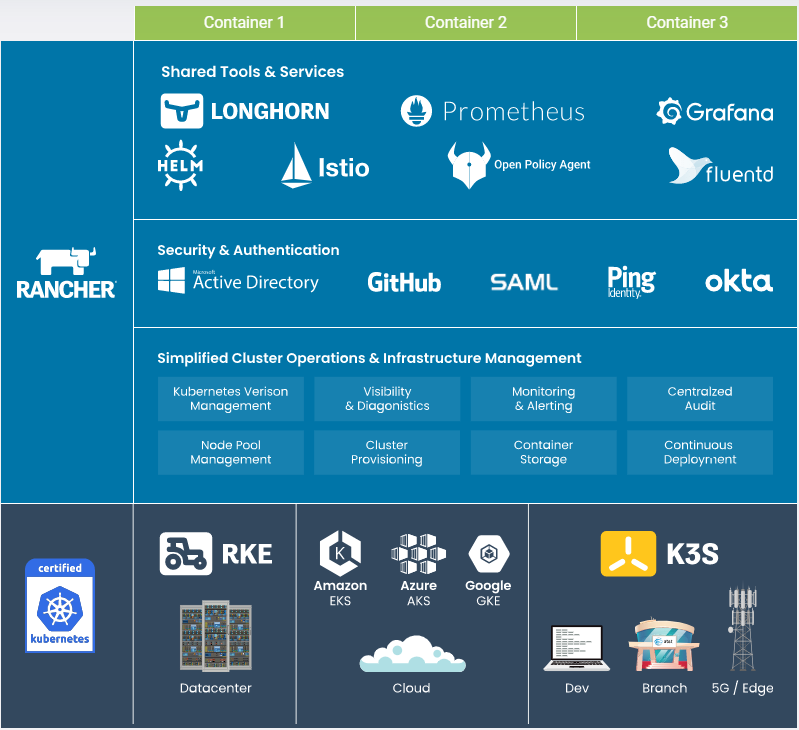The width and height of the screenshot is (799, 730).
Task: Click the Shared Tools & Services heading
Action: pyautogui.click(x=253, y=72)
